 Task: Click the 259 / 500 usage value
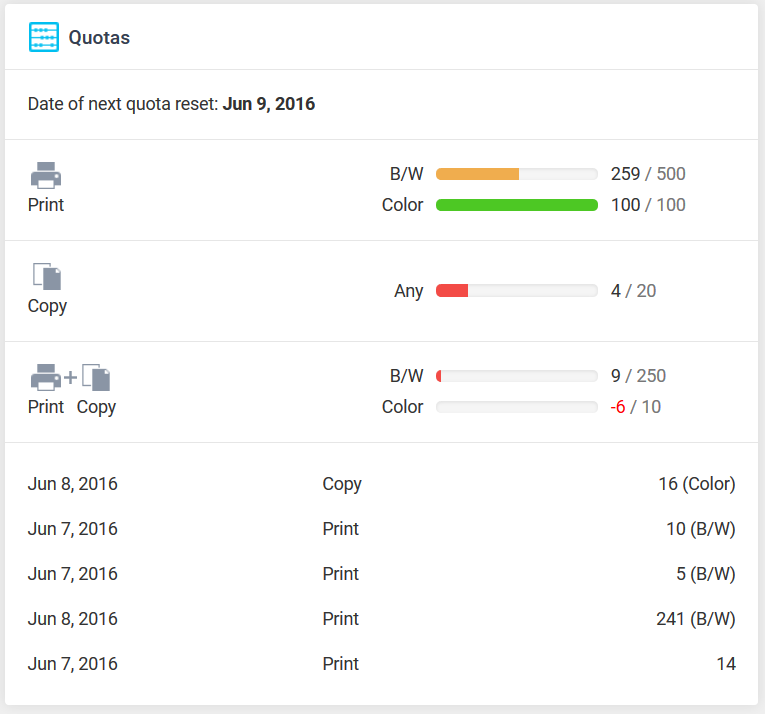pos(647,174)
